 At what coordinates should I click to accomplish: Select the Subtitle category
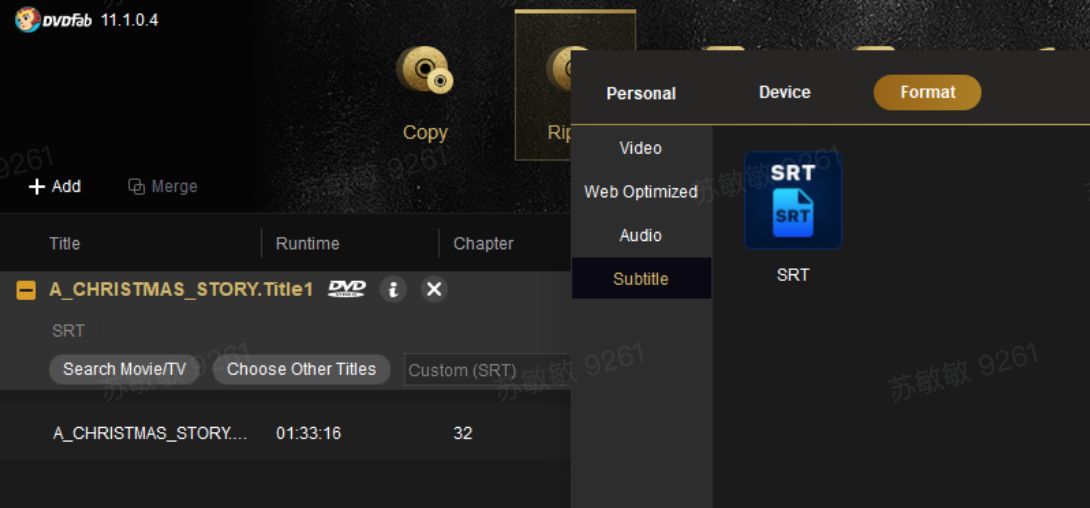[641, 279]
